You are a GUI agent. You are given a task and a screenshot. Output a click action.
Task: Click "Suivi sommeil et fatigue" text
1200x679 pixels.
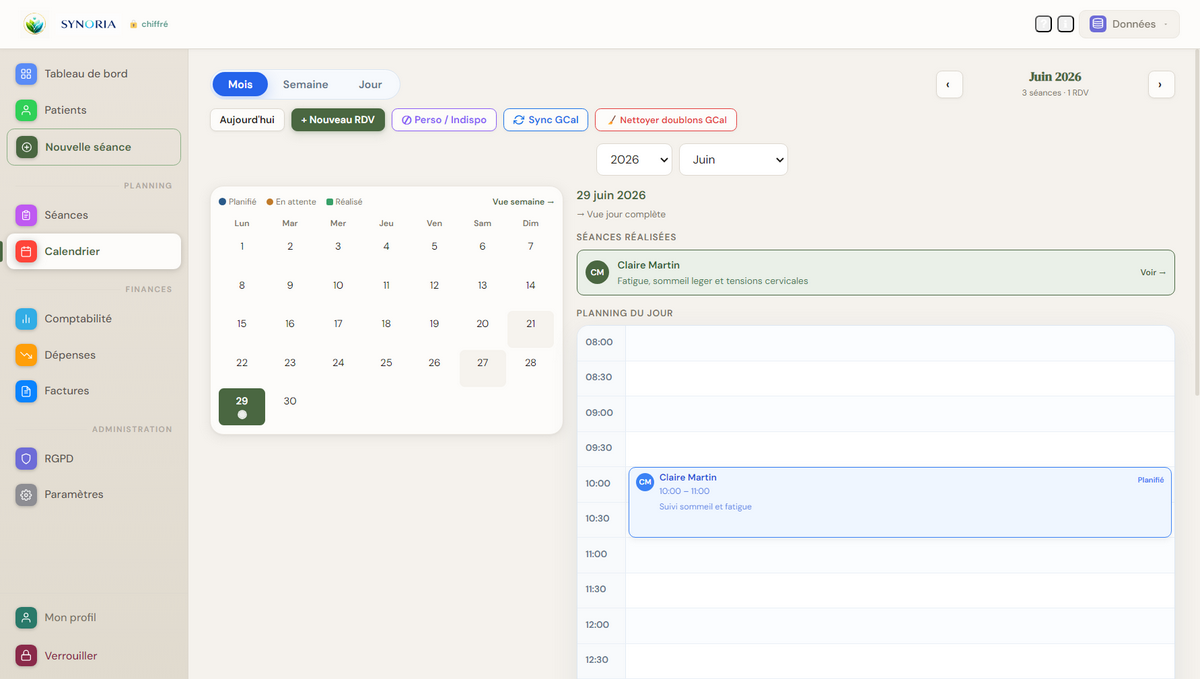[x=705, y=507]
